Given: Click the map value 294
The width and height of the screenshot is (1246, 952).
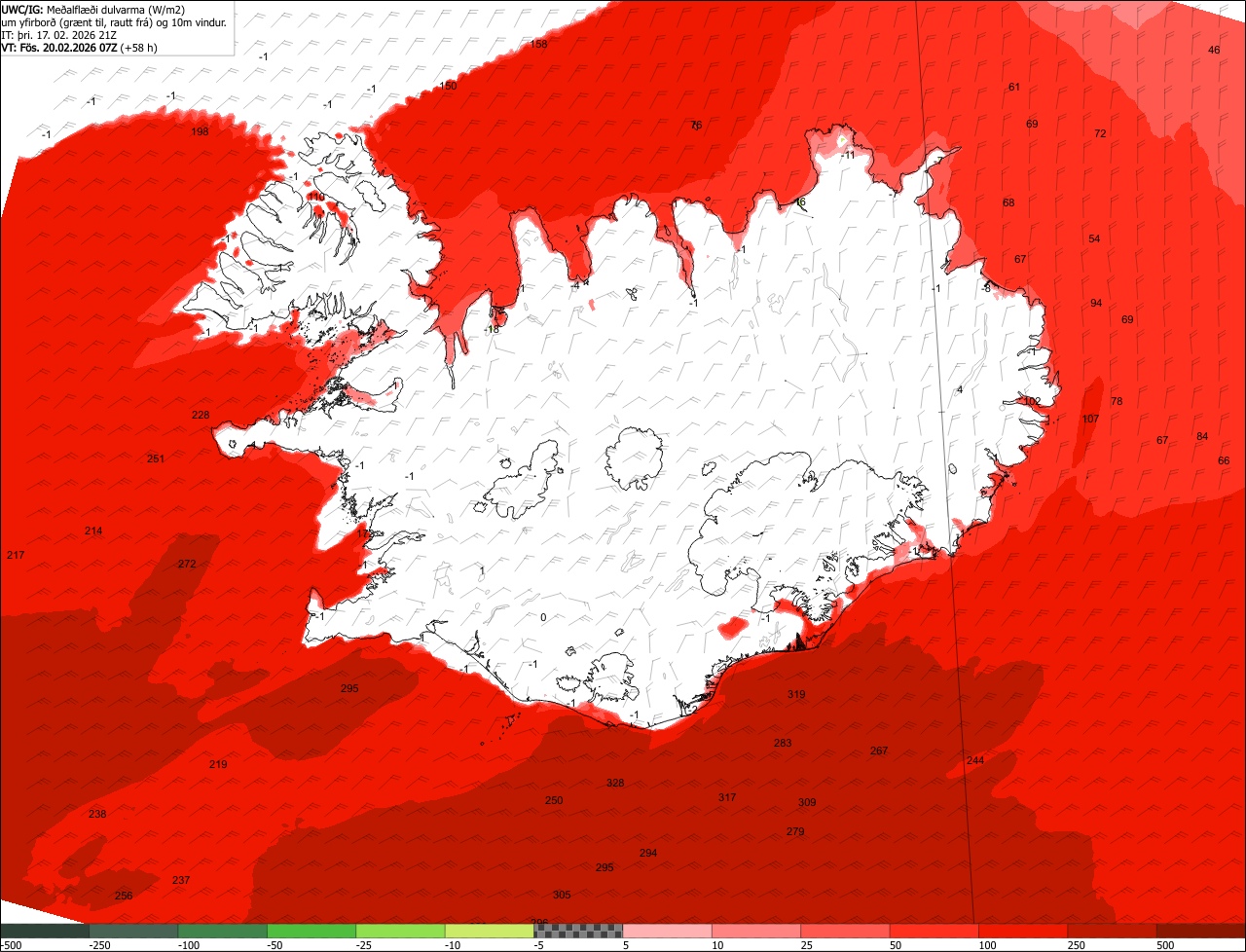Looking at the screenshot, I should click(x=648, y=853).
